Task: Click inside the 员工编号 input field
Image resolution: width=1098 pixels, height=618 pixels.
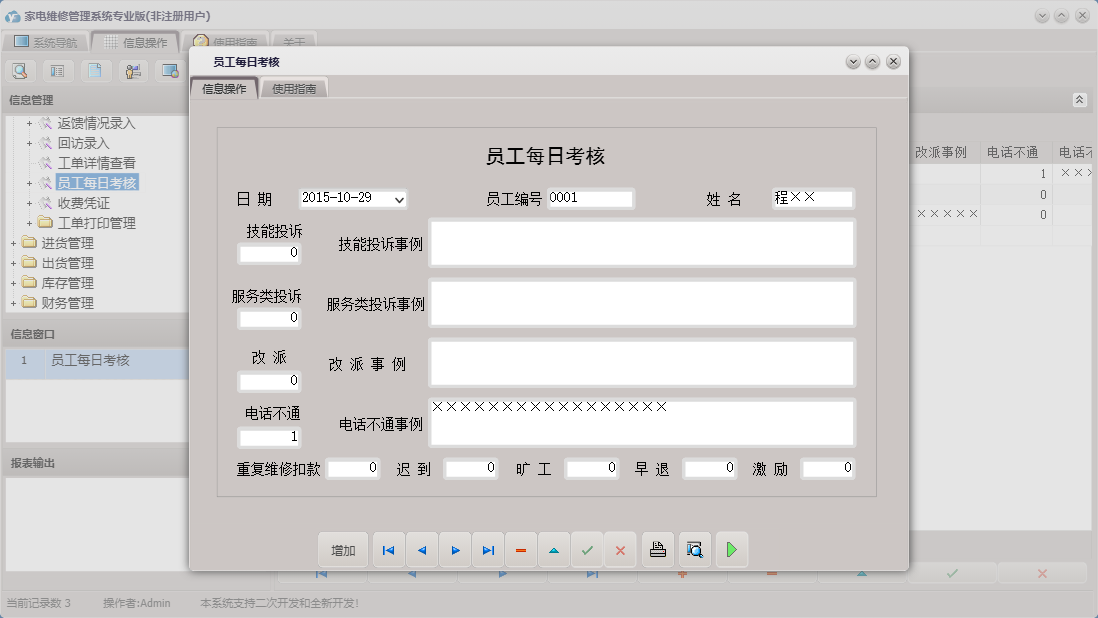Action: coord(590,197)
